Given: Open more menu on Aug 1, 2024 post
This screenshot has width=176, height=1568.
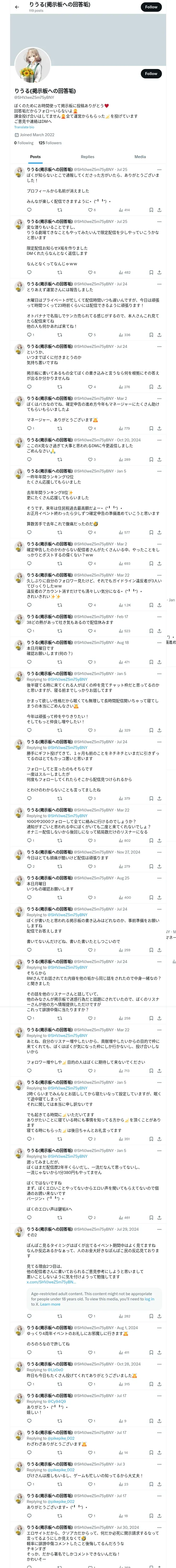Looking at the screenshot, I should tap(159, 1328).
